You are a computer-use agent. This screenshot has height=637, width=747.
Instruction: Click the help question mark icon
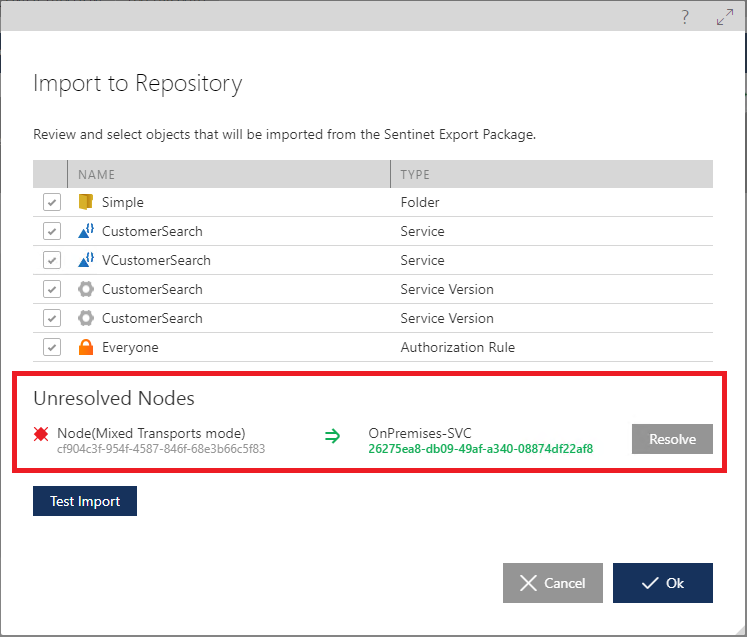tap(685, 18)
